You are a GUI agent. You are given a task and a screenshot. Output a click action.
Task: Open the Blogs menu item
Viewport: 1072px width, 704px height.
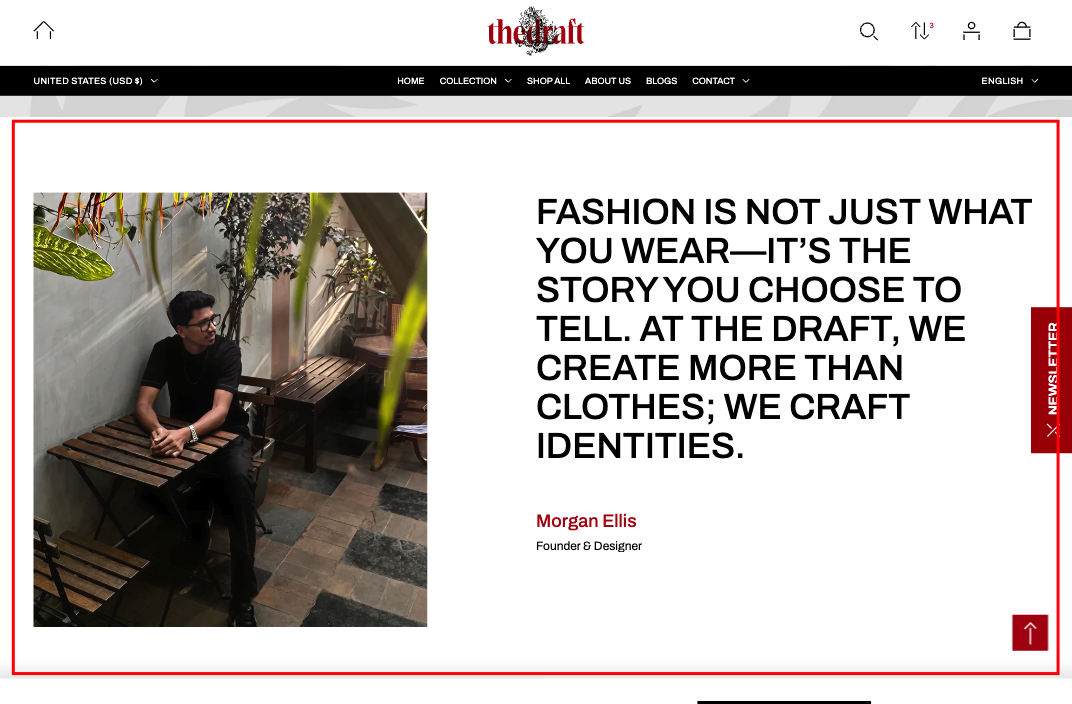pyautogui.click(x=662, y=81)
